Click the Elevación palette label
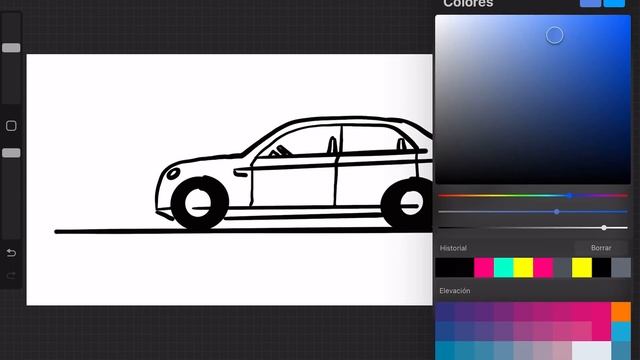 pyautogui.click(x=455, y=291)
